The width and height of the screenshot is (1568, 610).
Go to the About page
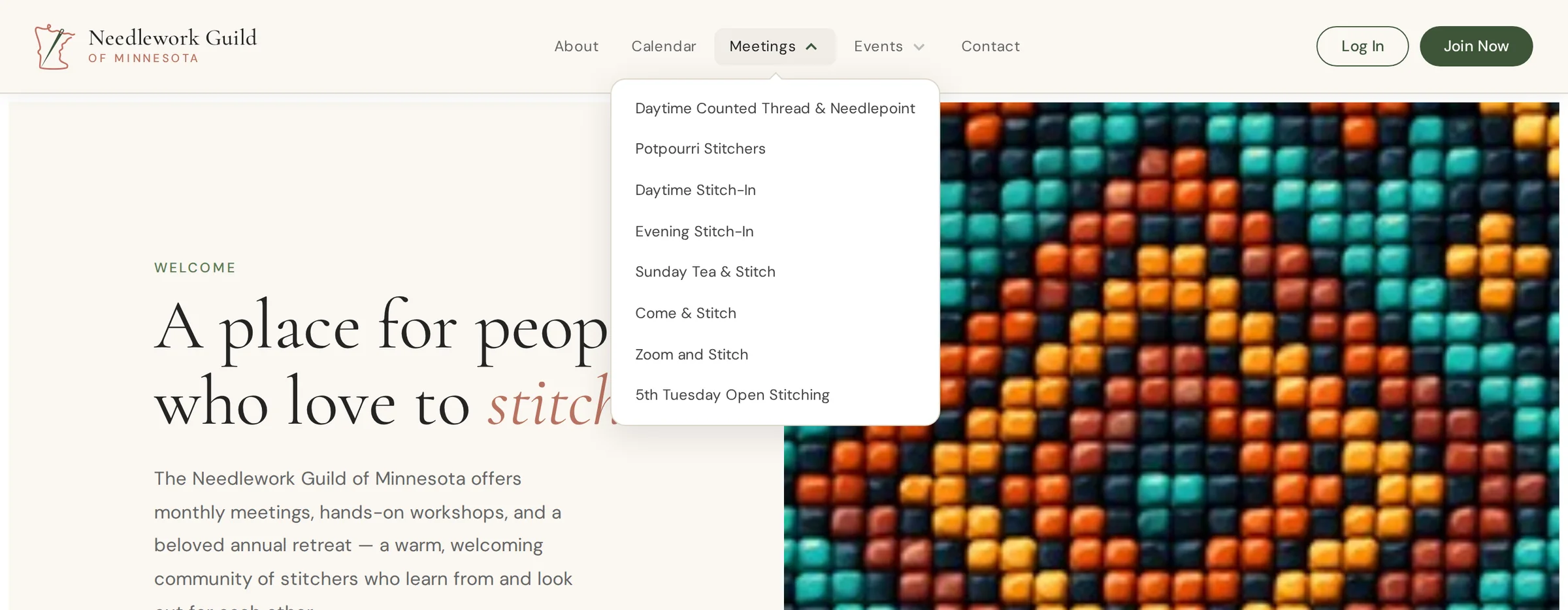click(x=576, y=46)
